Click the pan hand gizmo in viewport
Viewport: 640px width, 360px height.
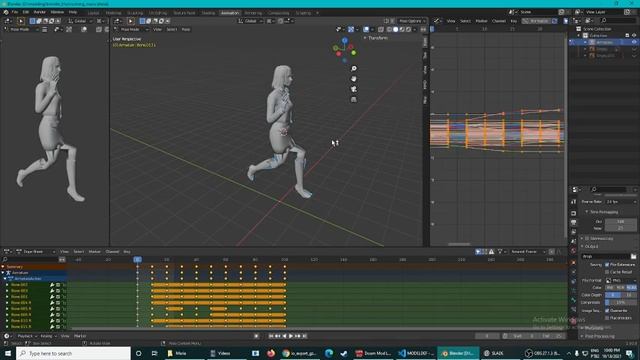353,79
